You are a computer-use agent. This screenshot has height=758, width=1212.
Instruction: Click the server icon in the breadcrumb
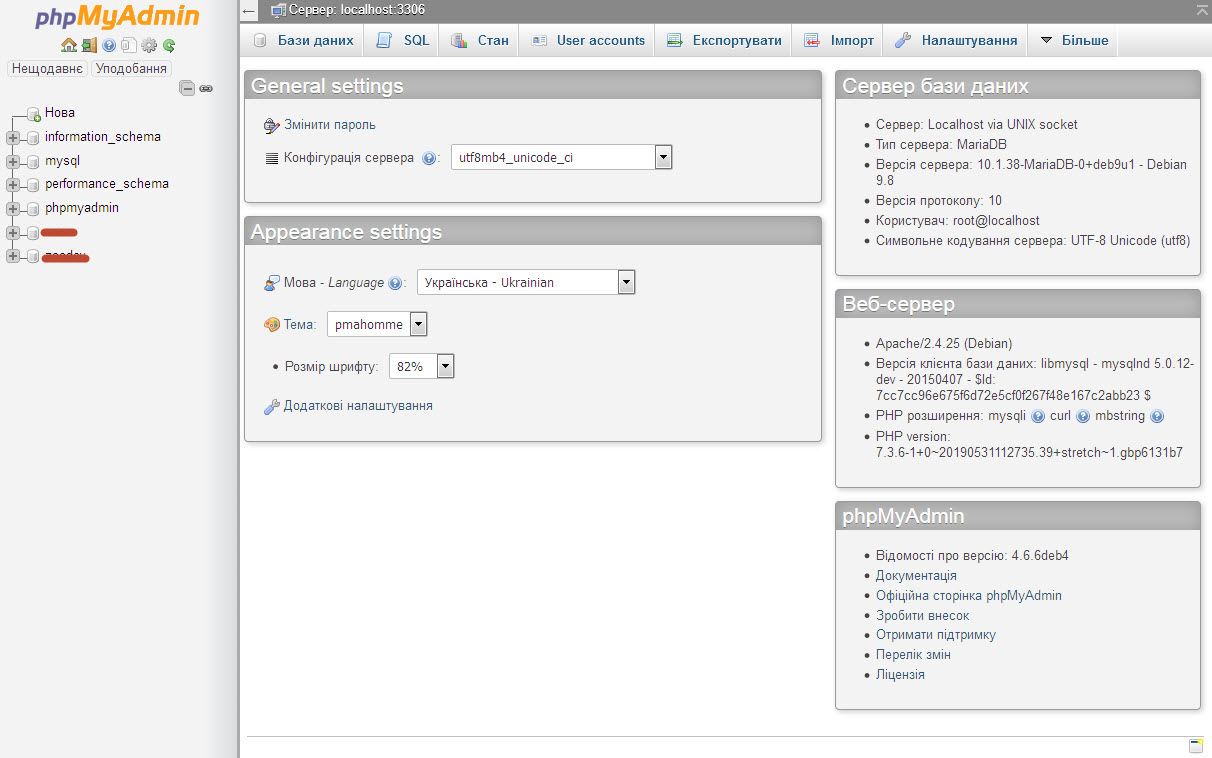pos(278,11)
